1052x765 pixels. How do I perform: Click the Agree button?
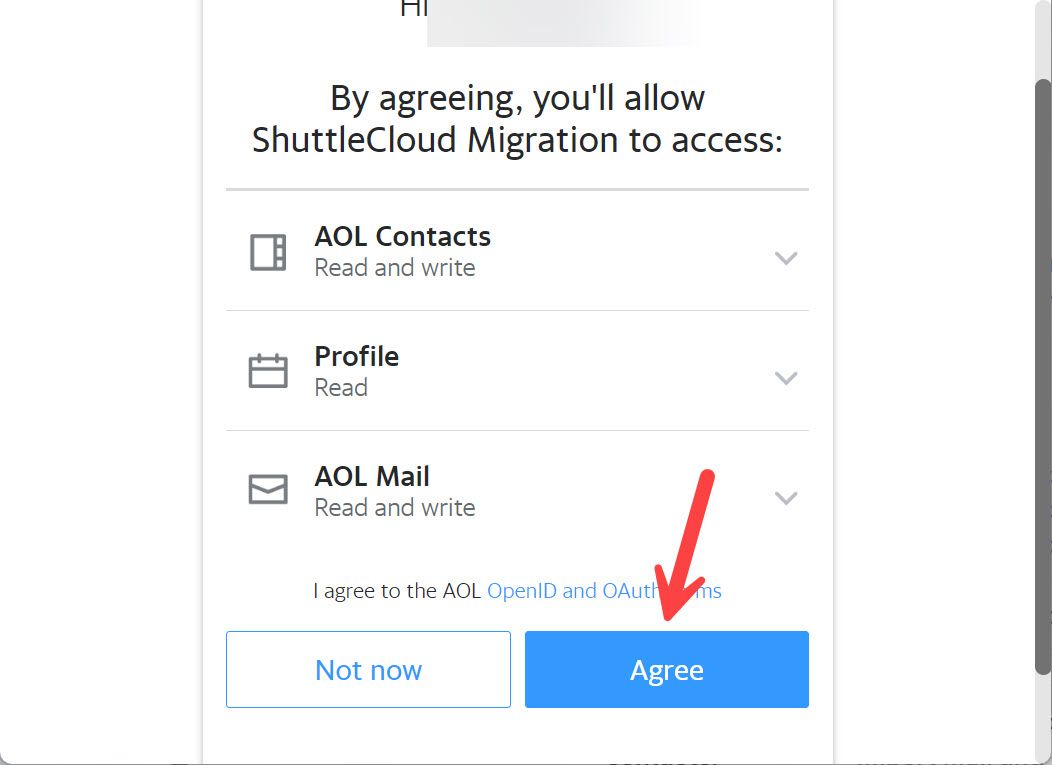click(x=666, y=669)
